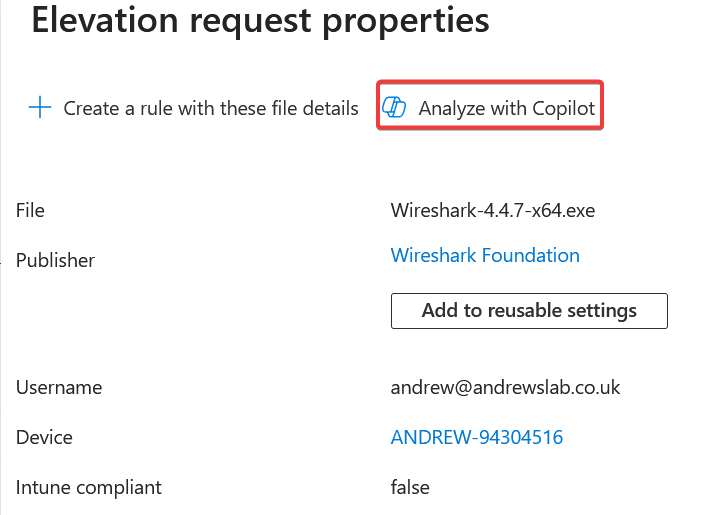714x515 pixels.
Task: Click the word Foundation in publisher link
Action: pyautogui.click(x=530, y=255)
